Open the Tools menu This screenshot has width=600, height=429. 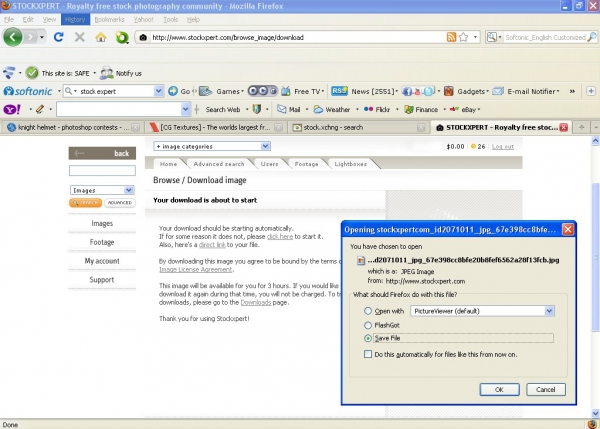click(x=170, y=19)
